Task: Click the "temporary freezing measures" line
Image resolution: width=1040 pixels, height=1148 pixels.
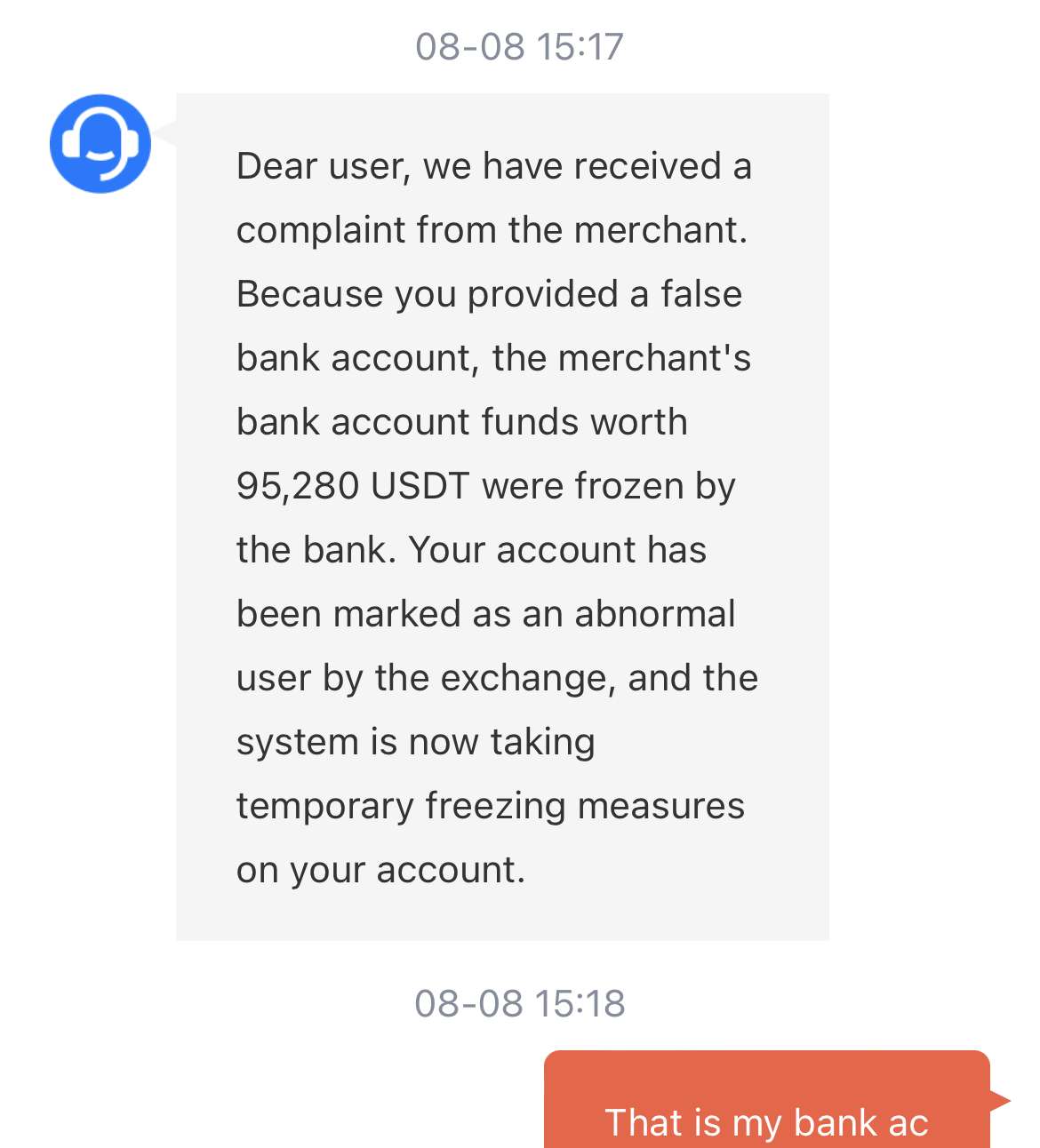Action: [x=490, y=806]
